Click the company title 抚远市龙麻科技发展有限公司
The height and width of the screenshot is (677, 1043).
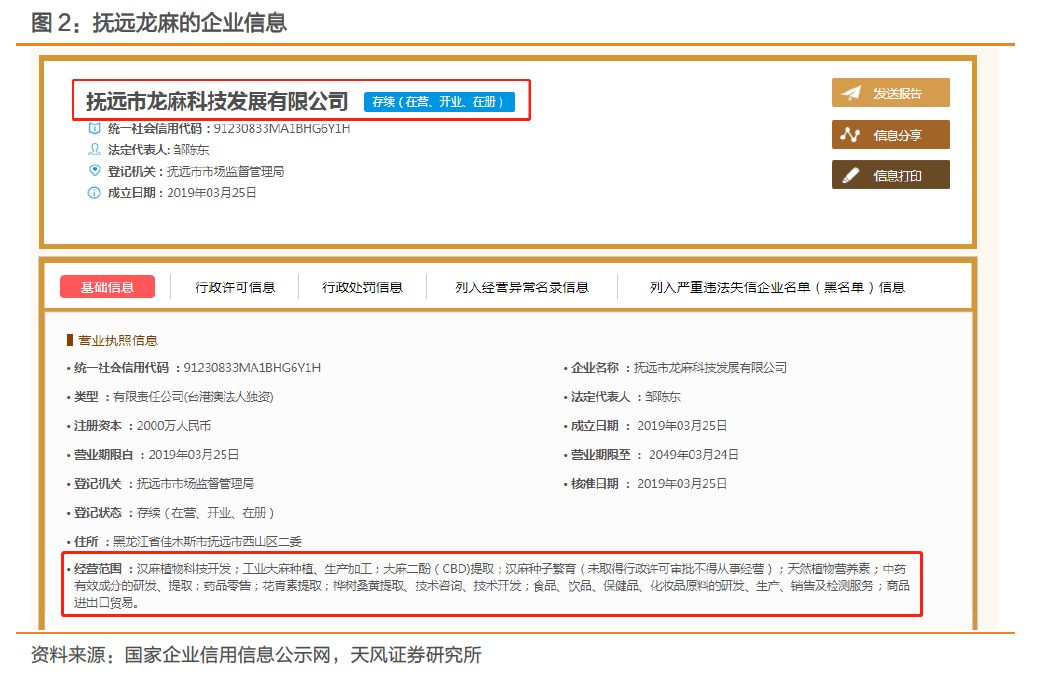pos(217,101)
